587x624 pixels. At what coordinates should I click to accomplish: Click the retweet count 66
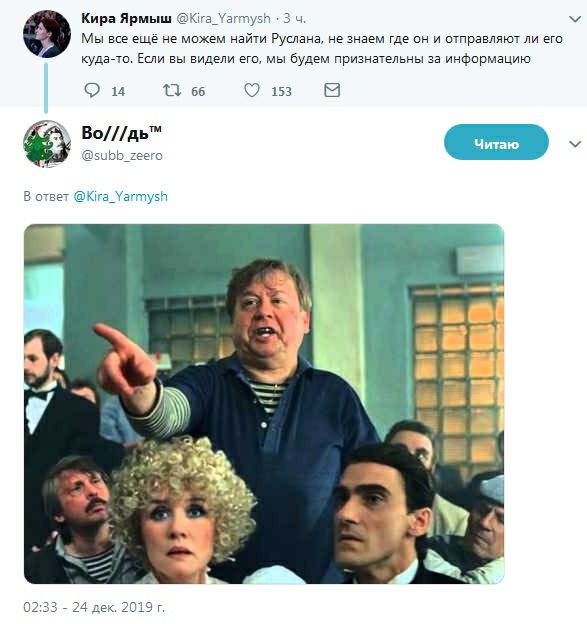coord(198,92)
